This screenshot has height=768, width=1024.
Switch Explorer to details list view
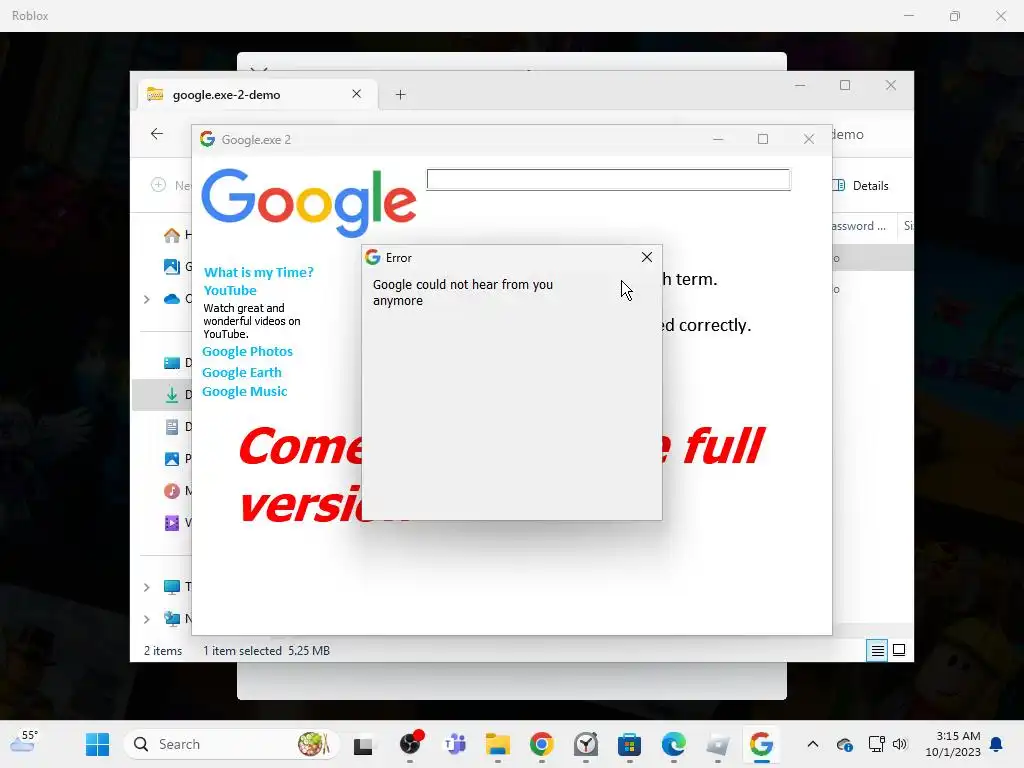(x=877, y=650)
